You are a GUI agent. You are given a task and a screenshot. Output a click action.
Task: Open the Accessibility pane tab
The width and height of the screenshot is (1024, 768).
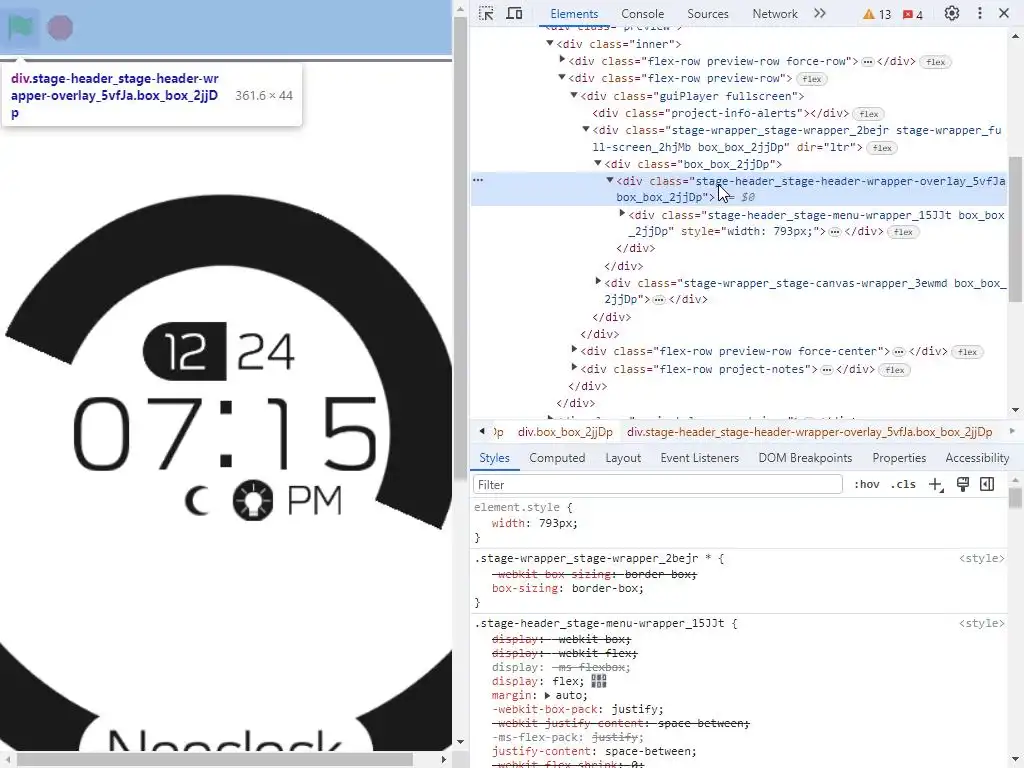coord(977,458)
